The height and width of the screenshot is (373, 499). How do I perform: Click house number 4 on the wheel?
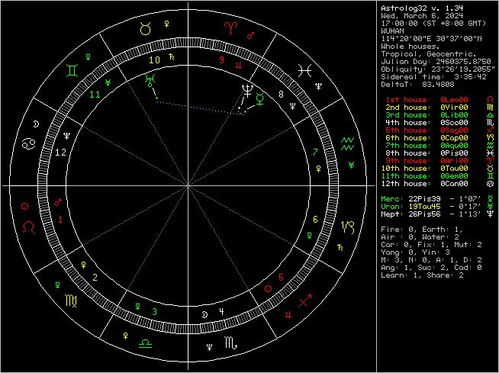(x=222, y=312)
